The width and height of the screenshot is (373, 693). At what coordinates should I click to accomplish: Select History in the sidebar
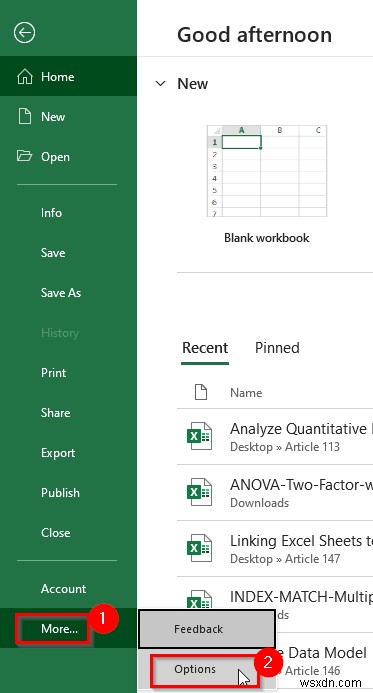pyautogui.click(x=60, y=333)
